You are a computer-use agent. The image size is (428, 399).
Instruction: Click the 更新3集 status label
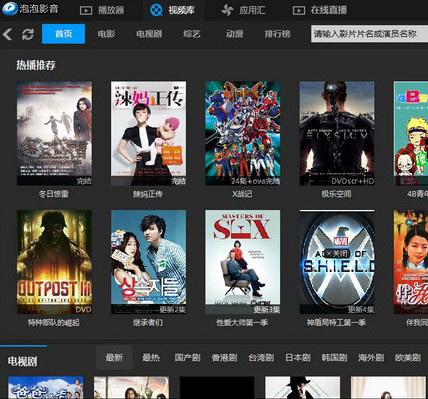tap(267, 310)
